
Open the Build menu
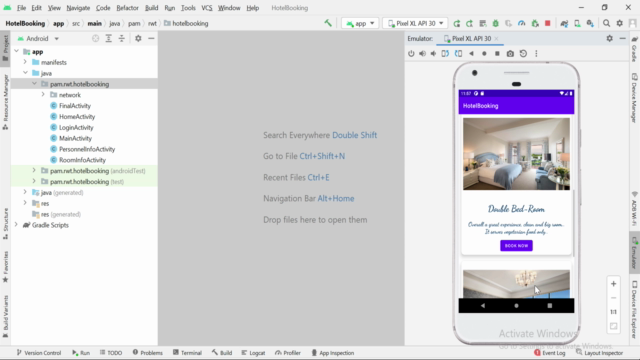151,8
